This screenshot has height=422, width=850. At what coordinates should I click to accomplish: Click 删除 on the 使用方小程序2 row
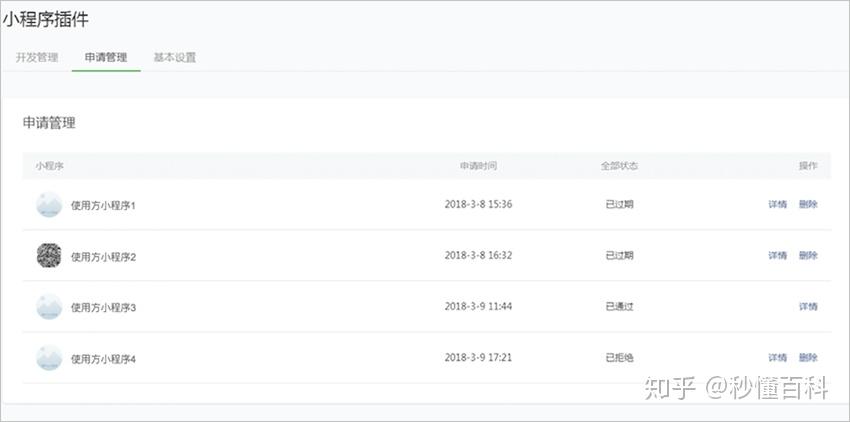point(808,256)
